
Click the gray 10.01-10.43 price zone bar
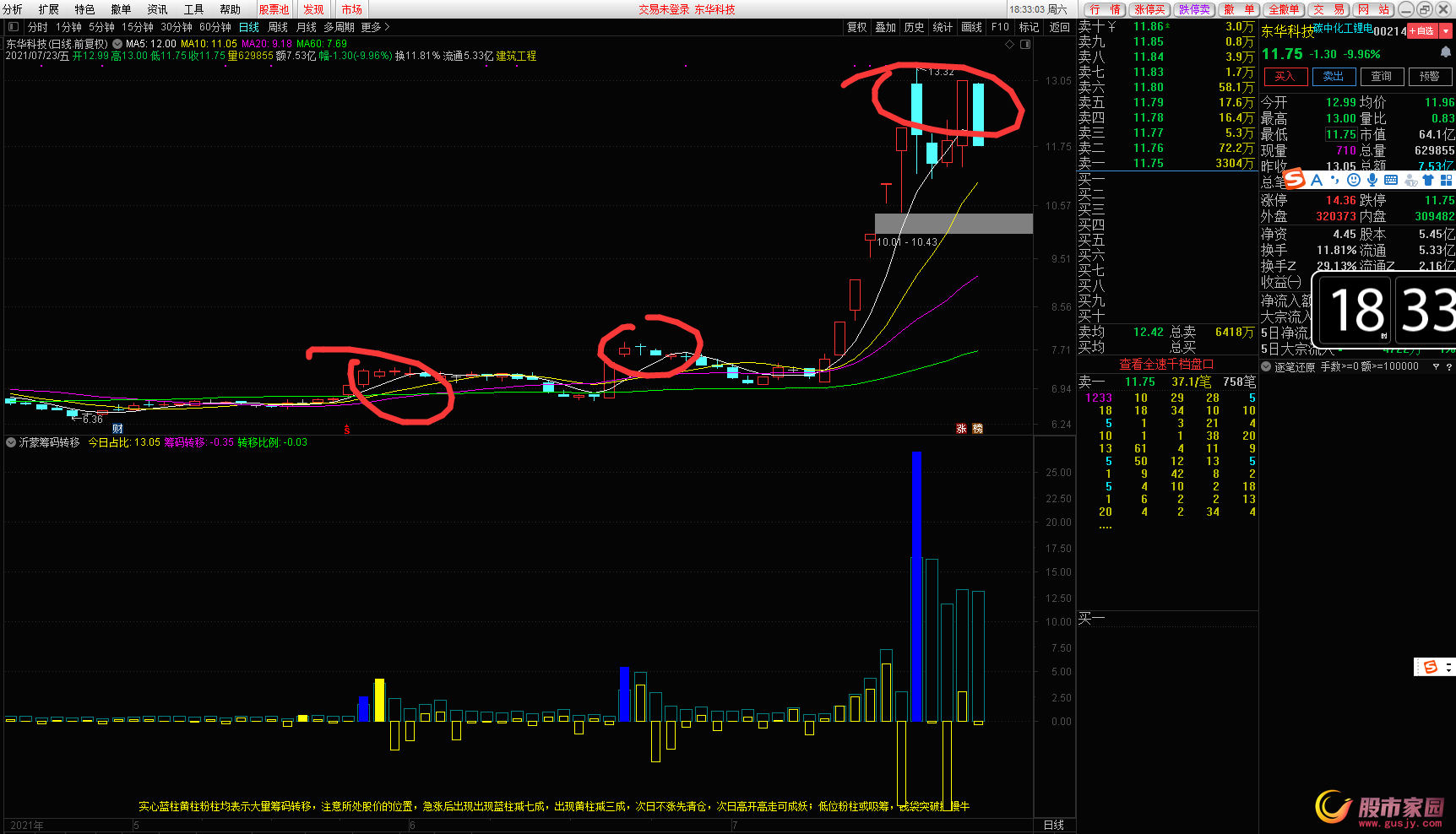tap(953, 224)
